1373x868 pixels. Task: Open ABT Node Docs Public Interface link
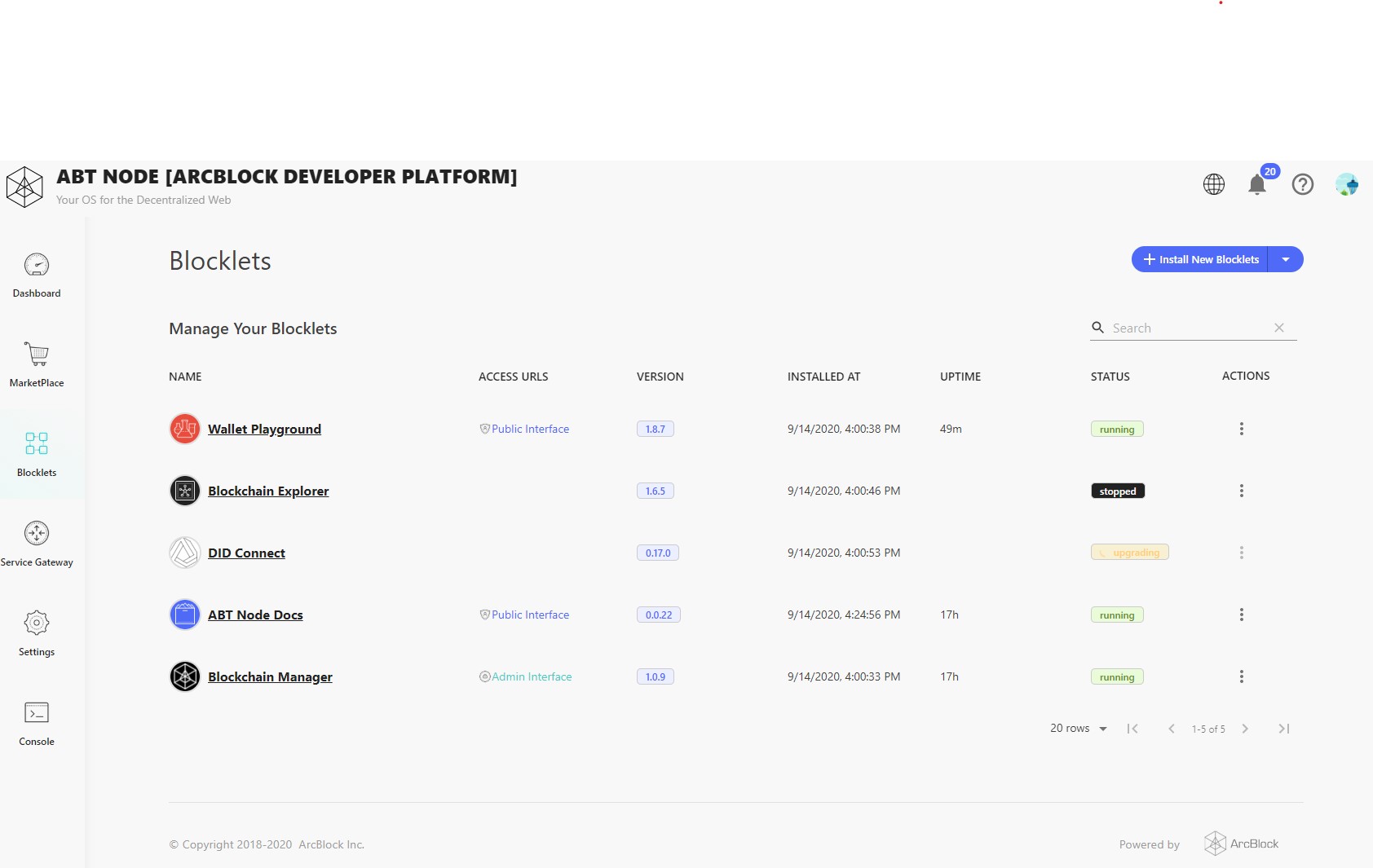click(530, 615)
